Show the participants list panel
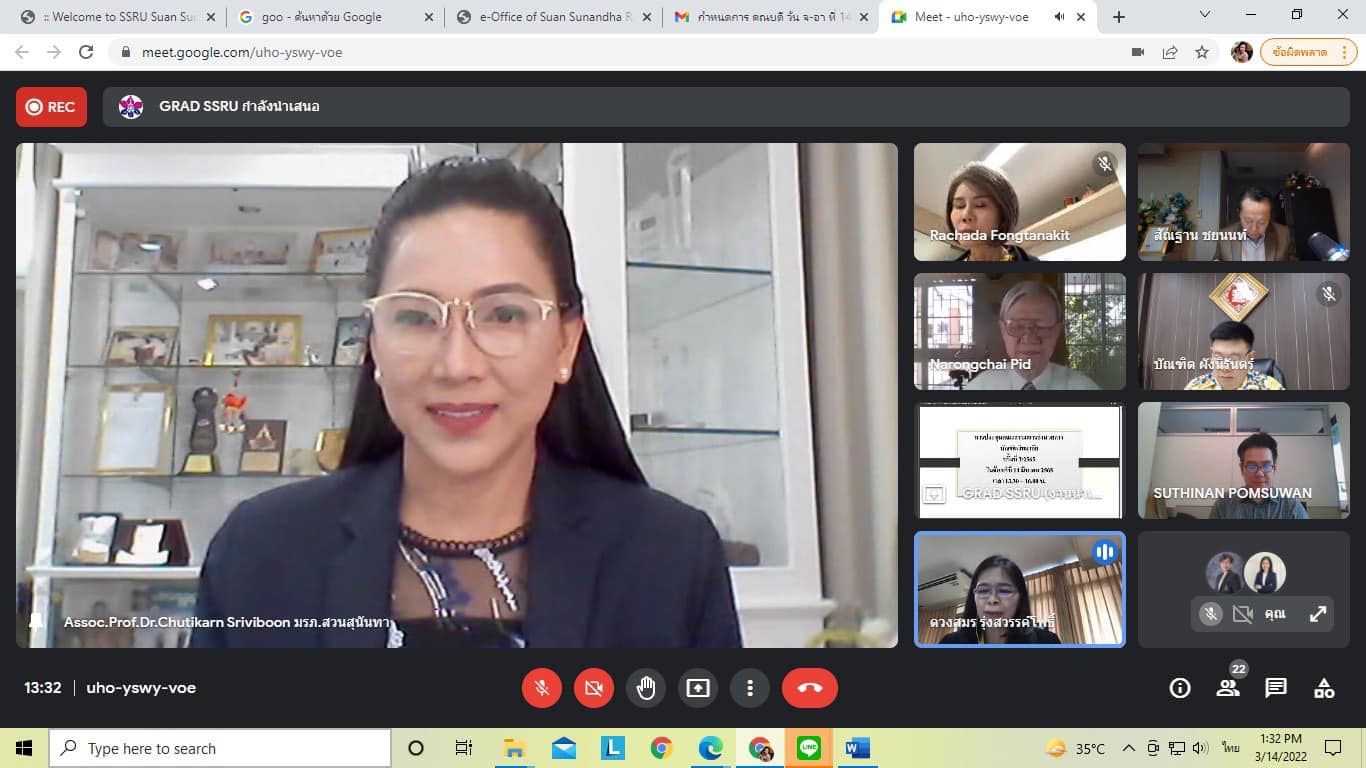The image size is (1366, 768). (1228, 688)
